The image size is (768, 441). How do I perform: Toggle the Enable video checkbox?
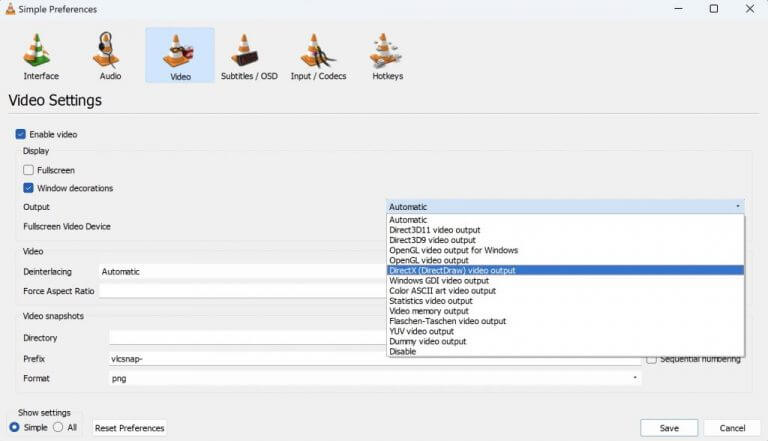click(x=20, y=134)
